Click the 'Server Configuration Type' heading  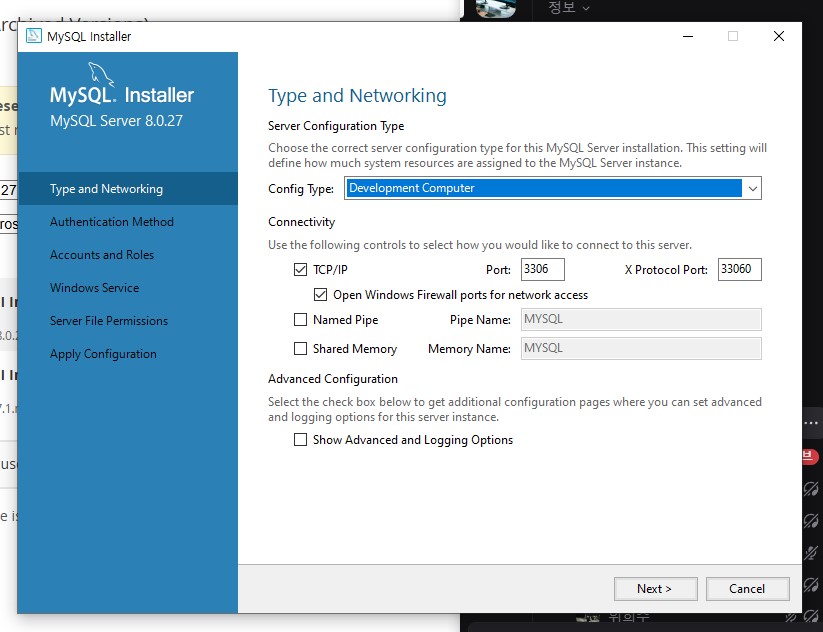336,126
